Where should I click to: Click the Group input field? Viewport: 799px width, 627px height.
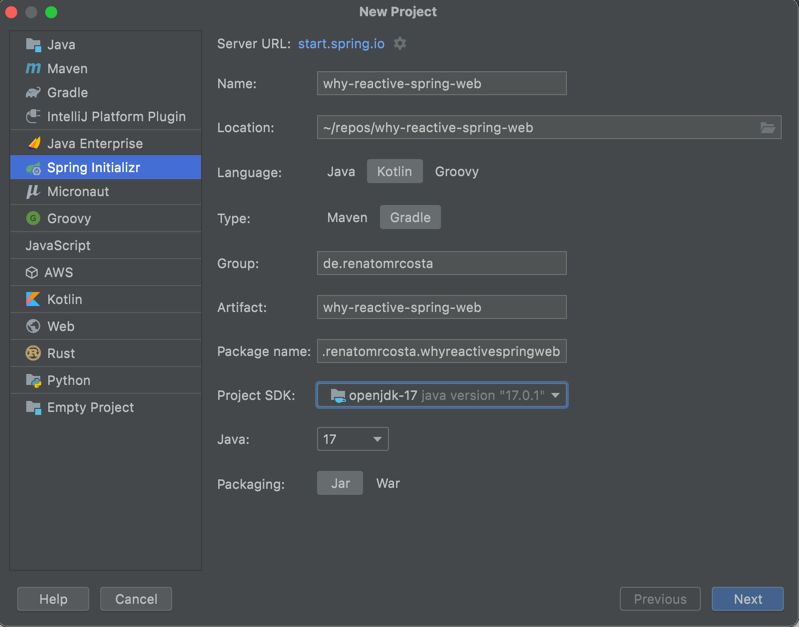click(x=441, y=264)
